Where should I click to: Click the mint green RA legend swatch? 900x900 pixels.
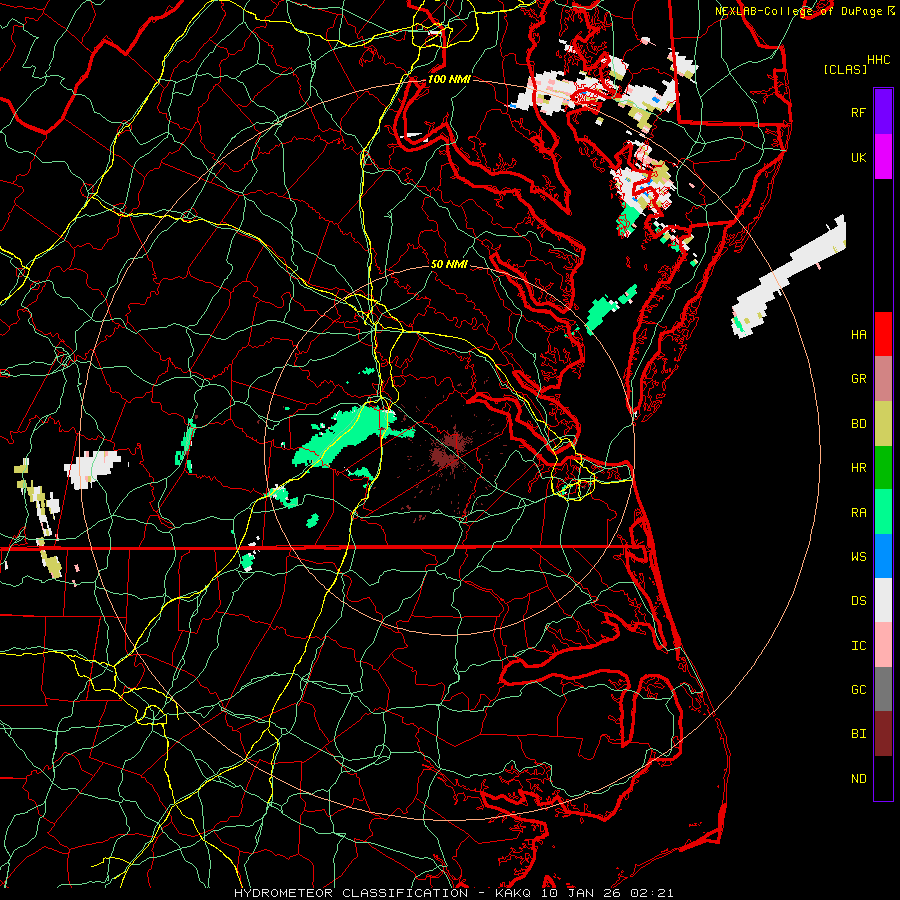tap(883, 512)
